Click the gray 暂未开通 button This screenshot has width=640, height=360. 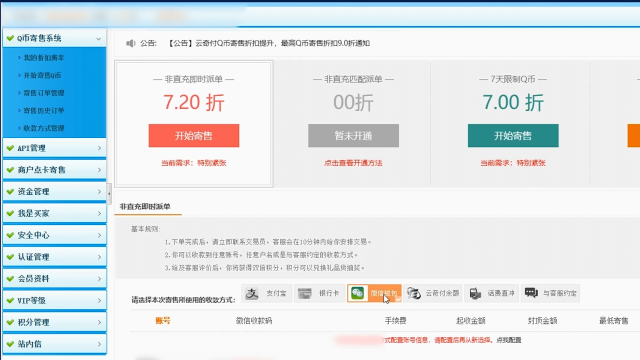353,136
